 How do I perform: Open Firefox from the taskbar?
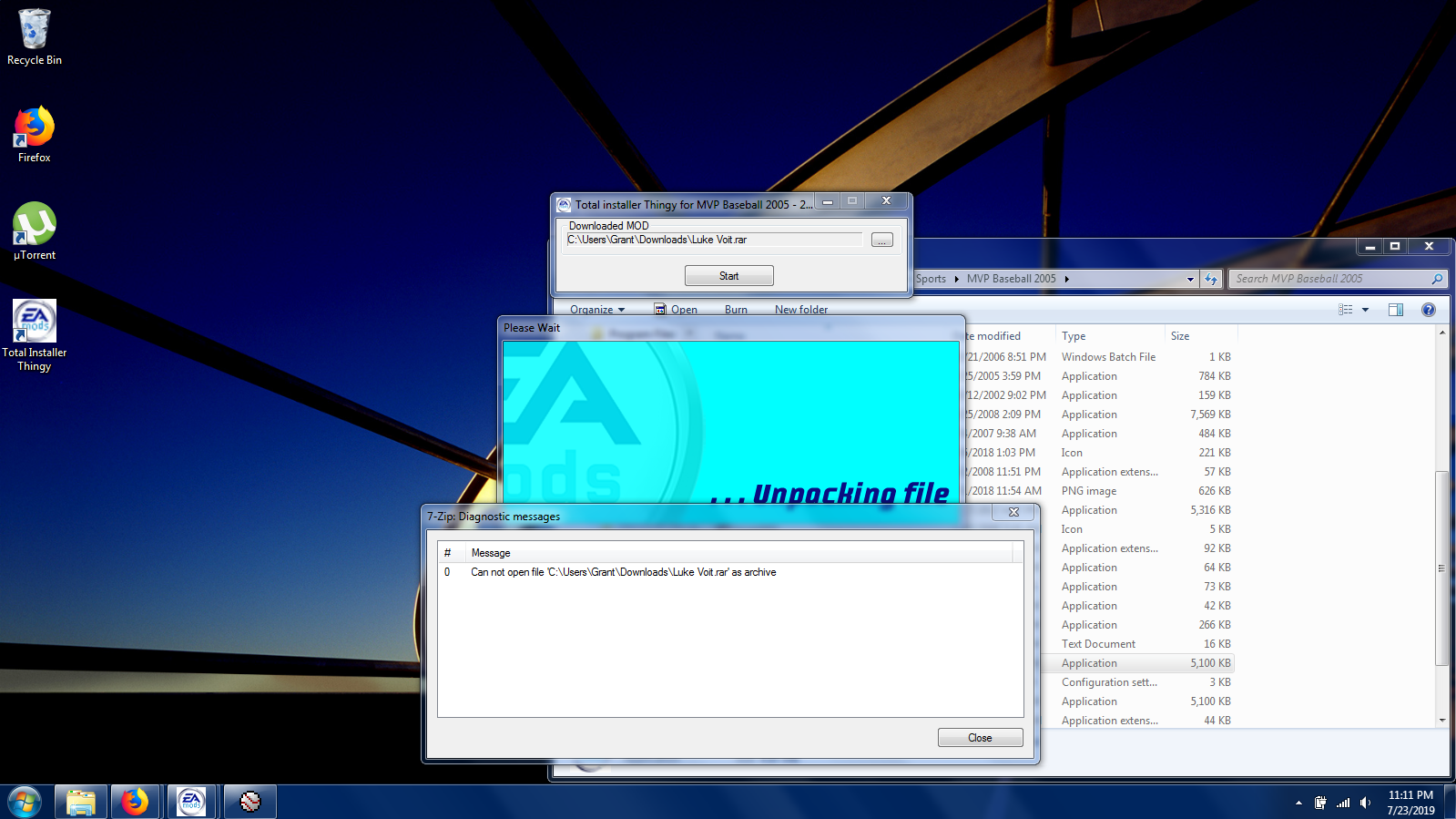[135, 802]
